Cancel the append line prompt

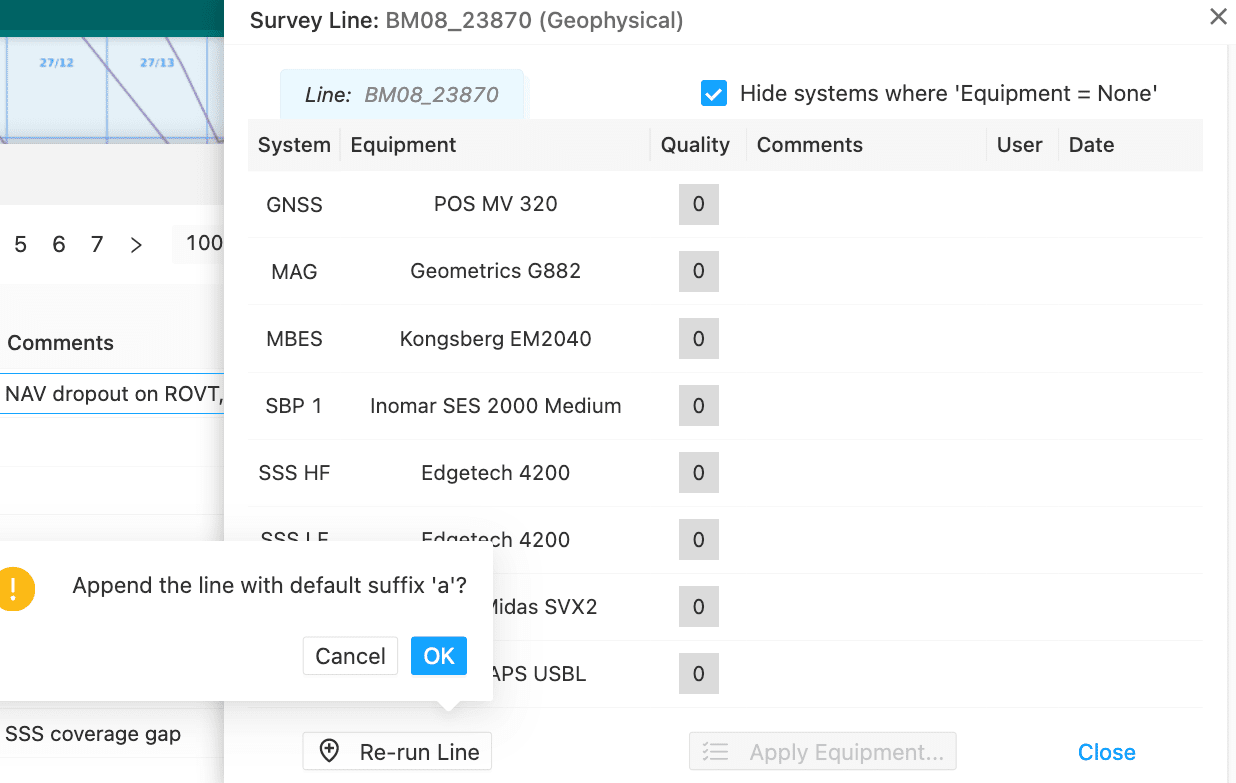tap(350, 656)
